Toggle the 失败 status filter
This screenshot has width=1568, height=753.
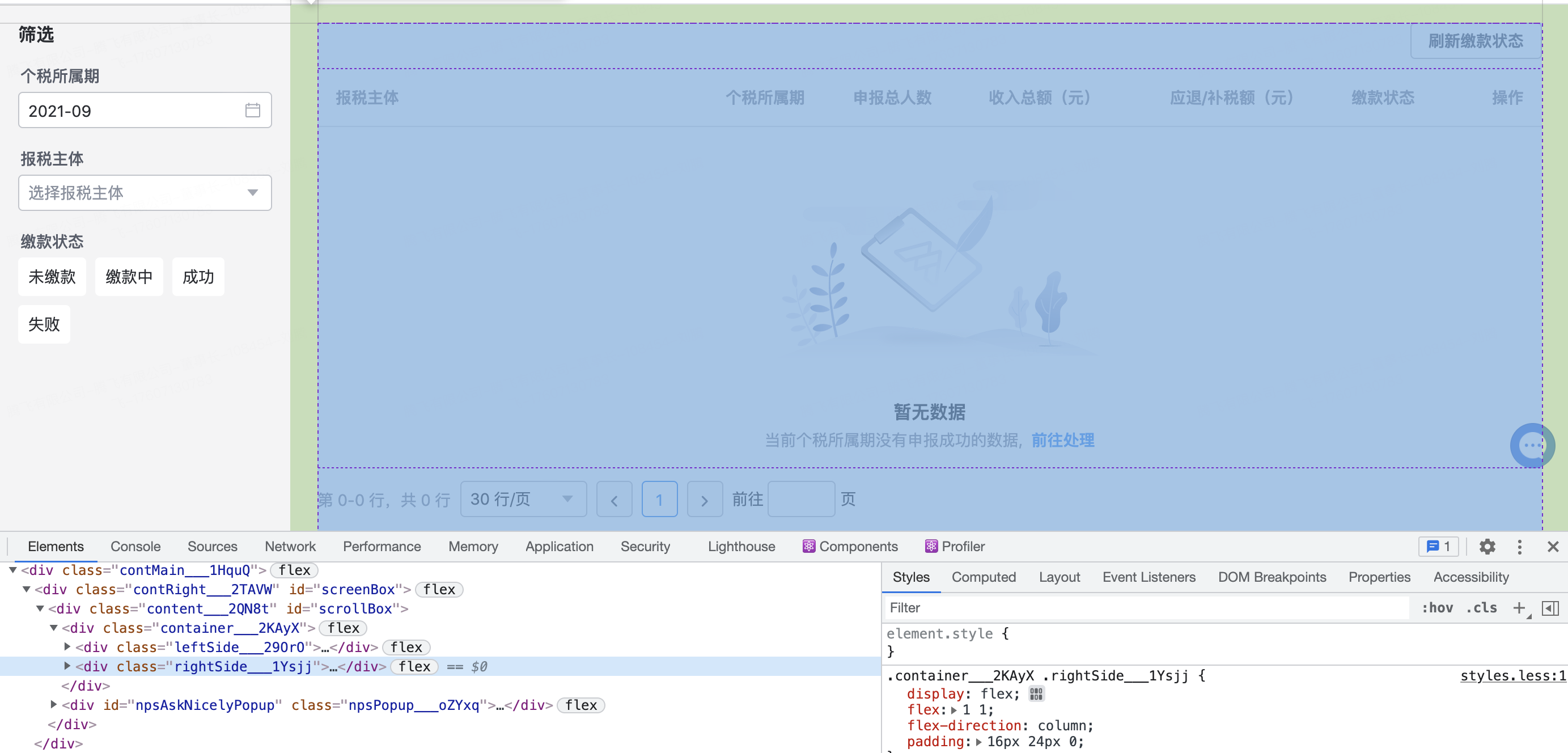(x=44, y=324)
